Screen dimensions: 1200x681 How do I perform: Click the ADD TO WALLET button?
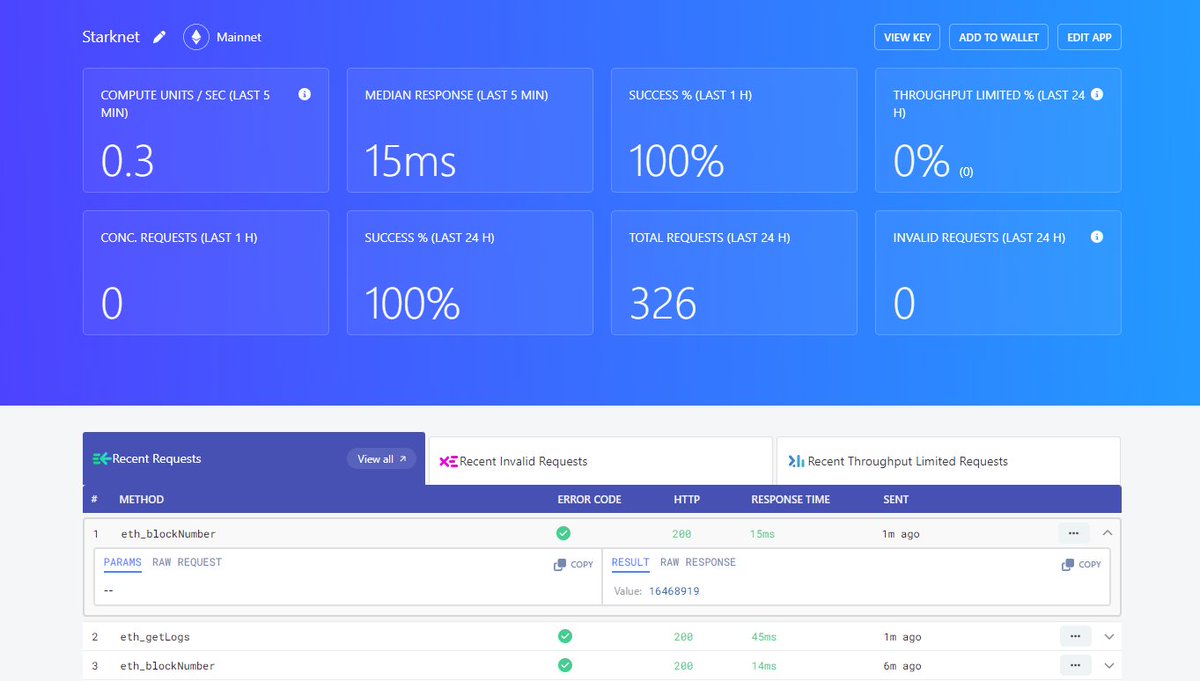(998, 36)
